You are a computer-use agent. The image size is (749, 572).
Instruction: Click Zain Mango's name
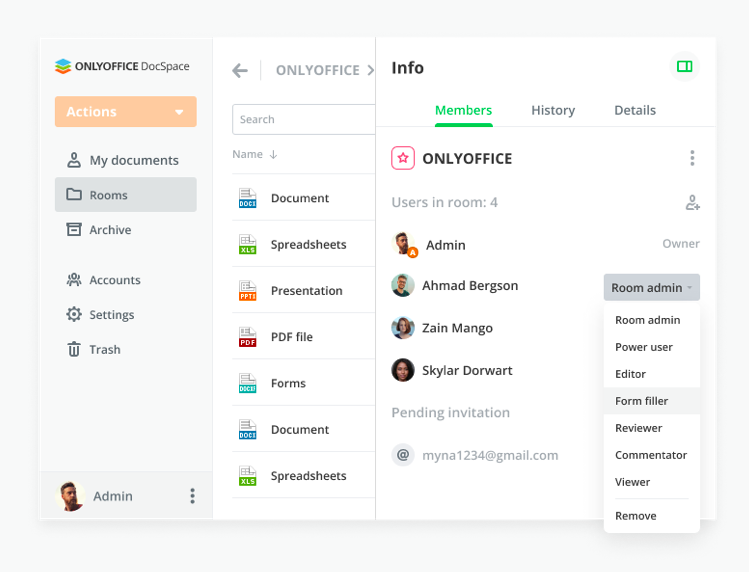point(457,328)
